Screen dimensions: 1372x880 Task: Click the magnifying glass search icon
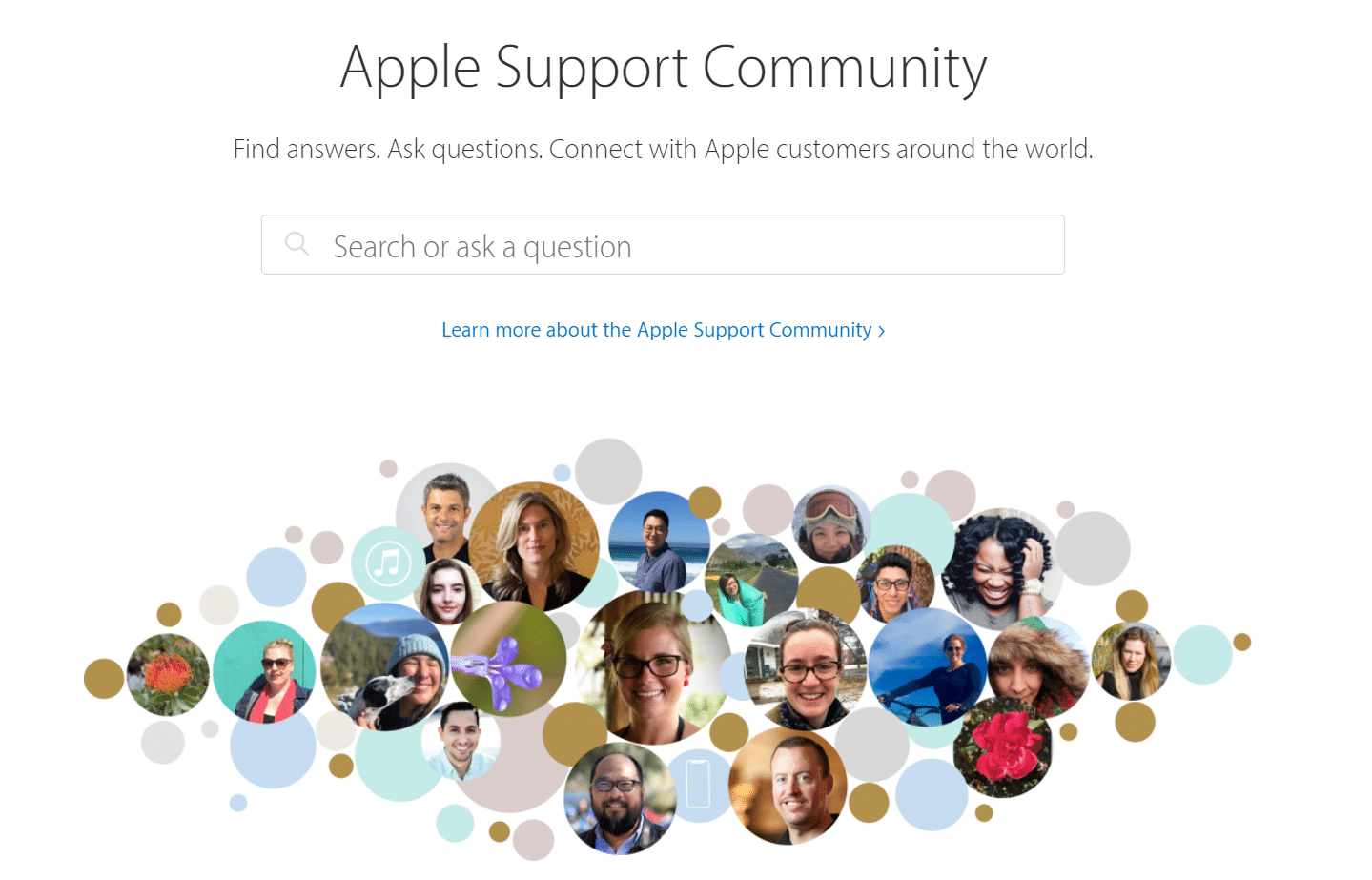(x=297, y=244)
